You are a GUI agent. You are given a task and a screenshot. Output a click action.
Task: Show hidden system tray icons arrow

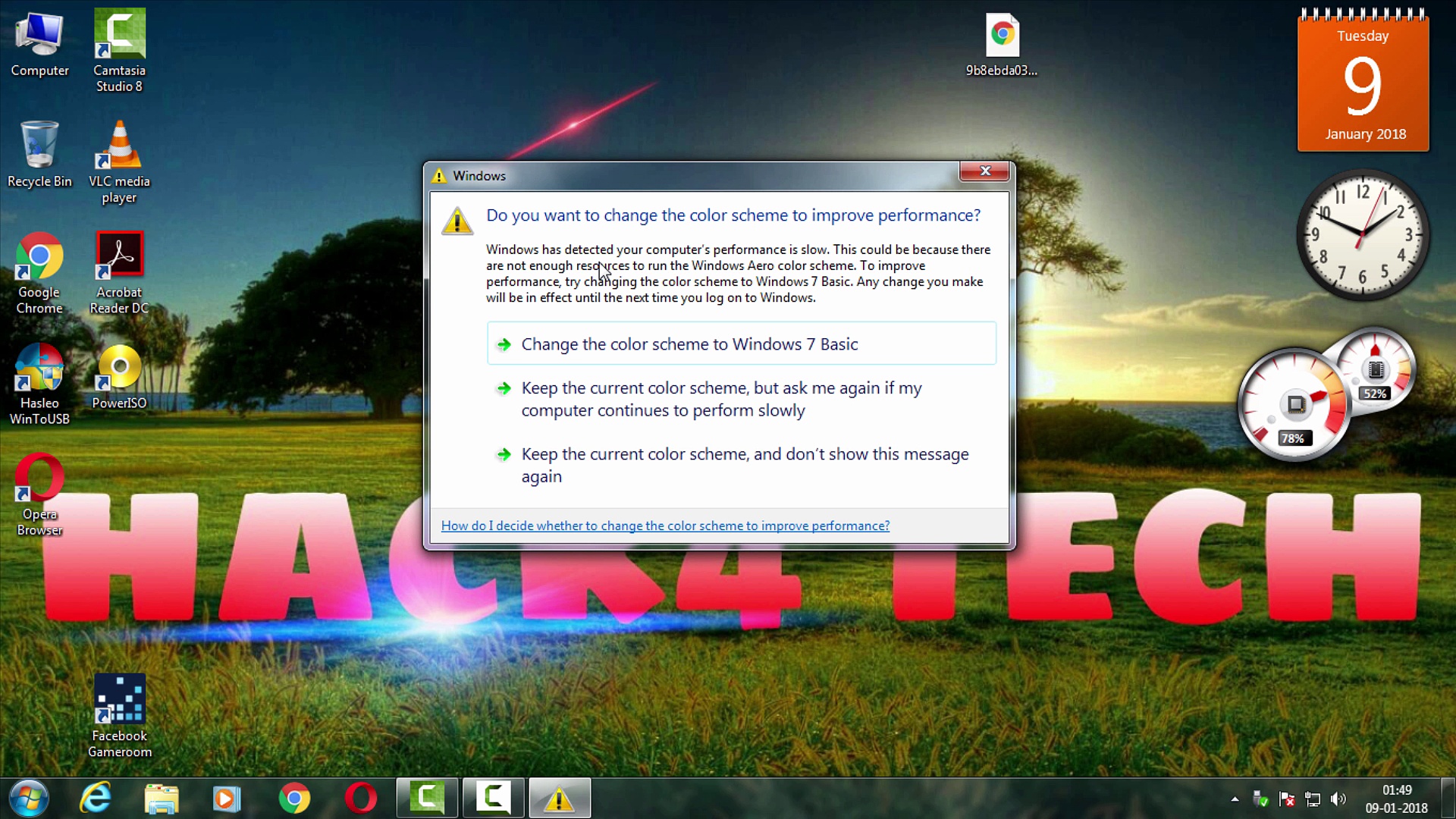pos(1235,799)
